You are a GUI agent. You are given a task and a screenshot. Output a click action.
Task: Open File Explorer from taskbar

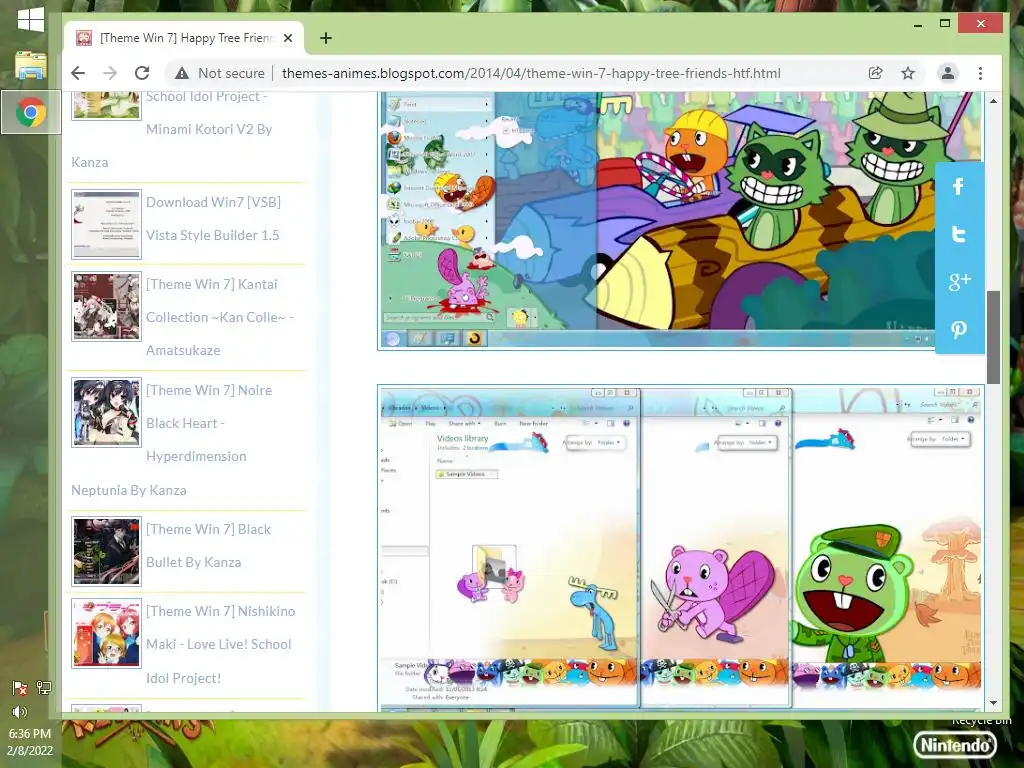(31, 65)
